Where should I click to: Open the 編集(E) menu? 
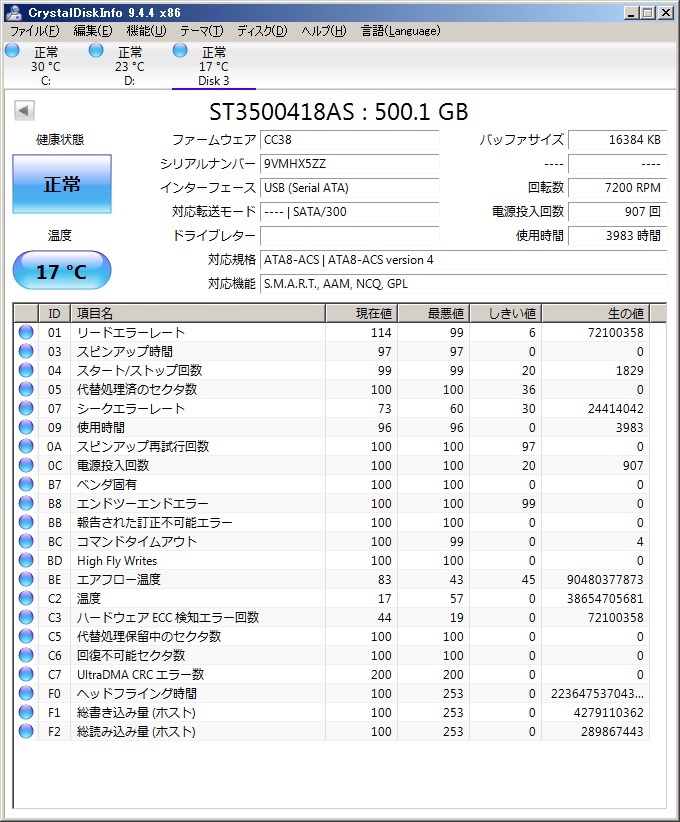coord(93,31)
